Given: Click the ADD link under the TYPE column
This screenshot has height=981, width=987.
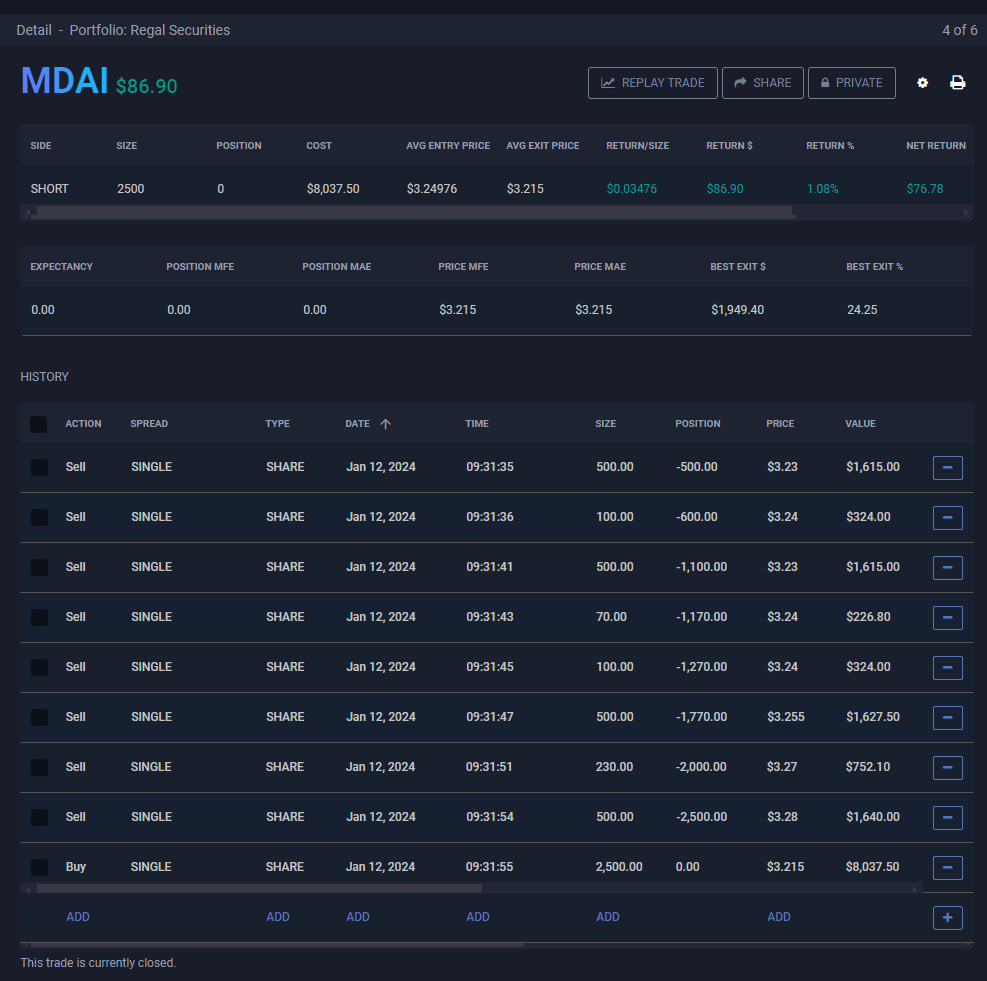Looking at the screenshot, I should (278, 917).
